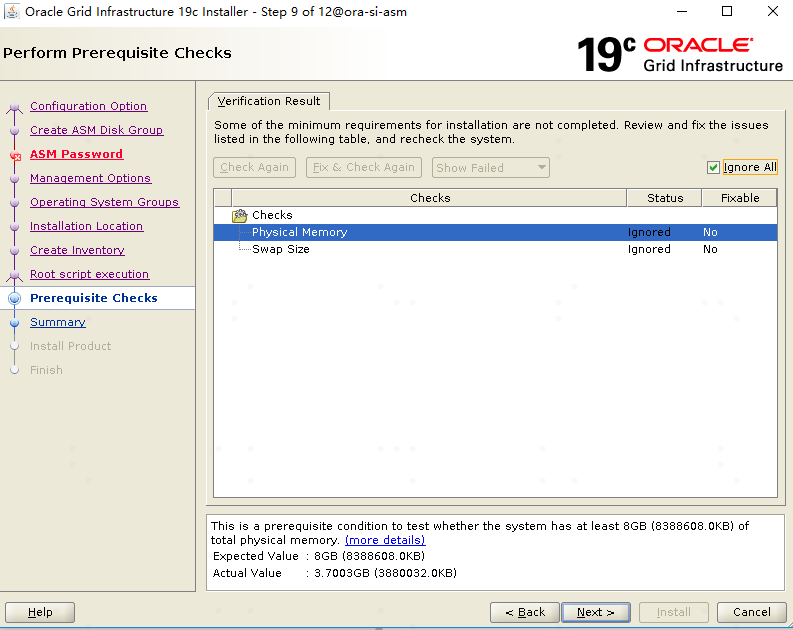Screen dimensions: 793x630
Task: Click the Expected Value 8GB text
Action: coord(369,556)
